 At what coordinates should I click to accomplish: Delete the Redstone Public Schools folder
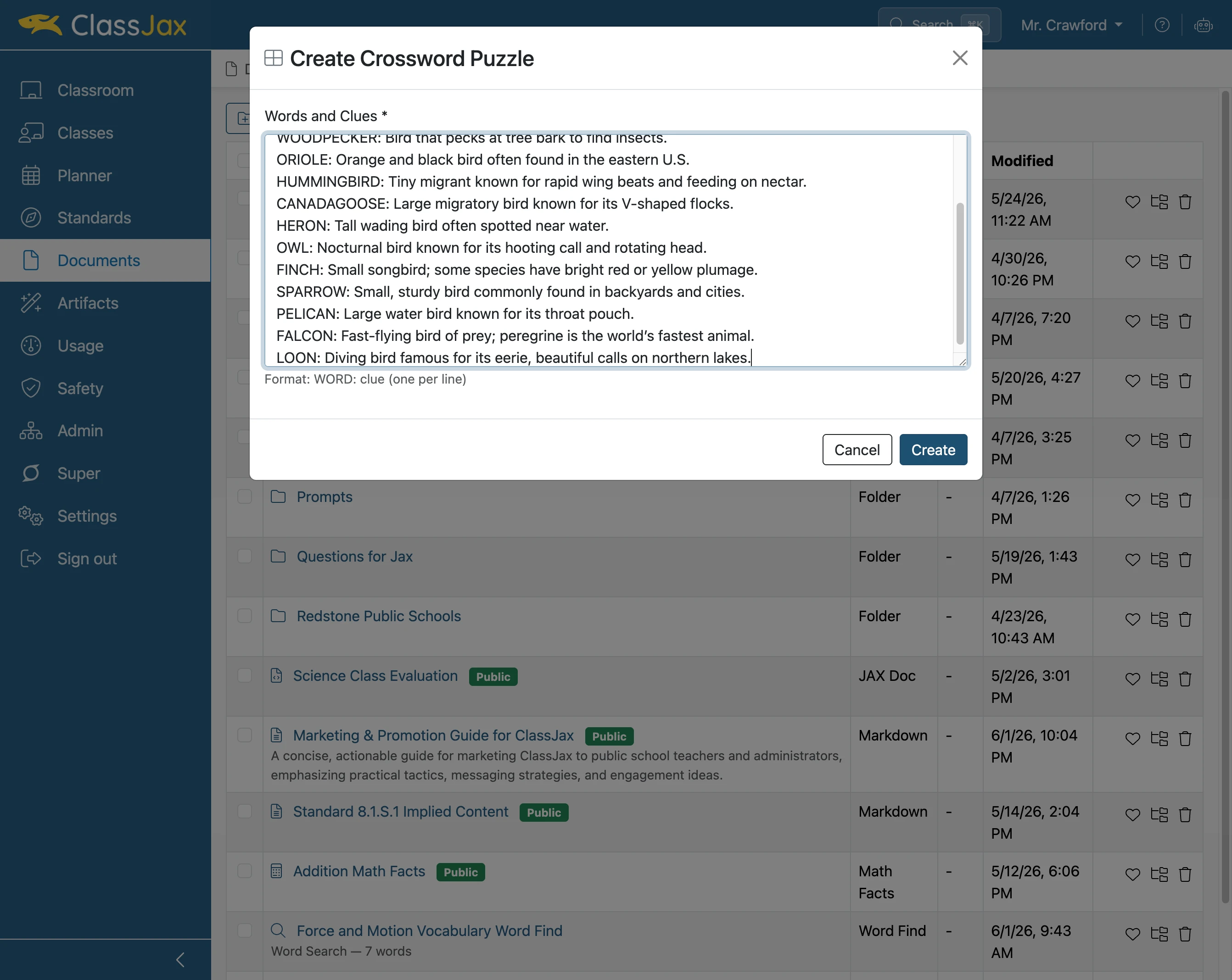[x=1185, y=620]
